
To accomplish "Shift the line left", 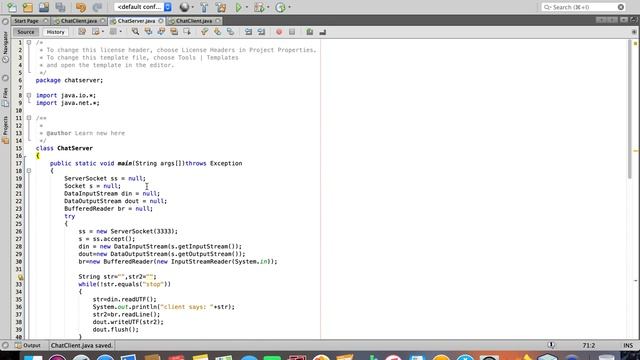I will pos(248,32).
